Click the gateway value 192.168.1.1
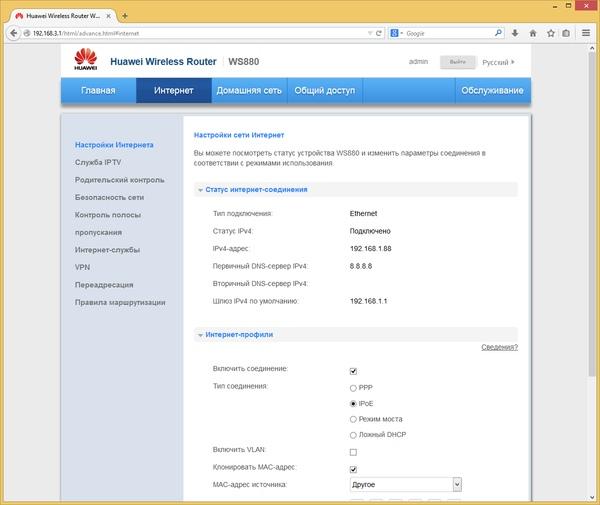The width and height of the screenshot is (600, 505). click(x=368, y=301)
